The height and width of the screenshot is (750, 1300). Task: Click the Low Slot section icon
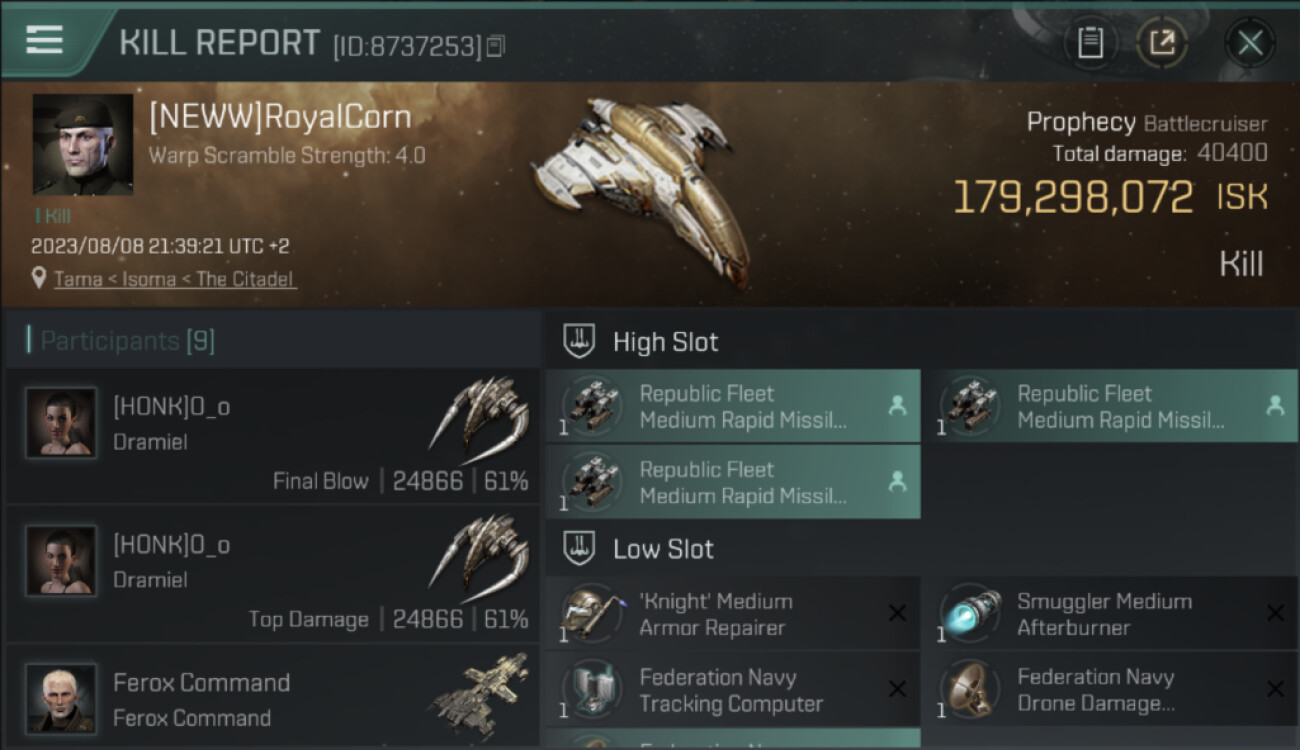click(x=580, y=548)
